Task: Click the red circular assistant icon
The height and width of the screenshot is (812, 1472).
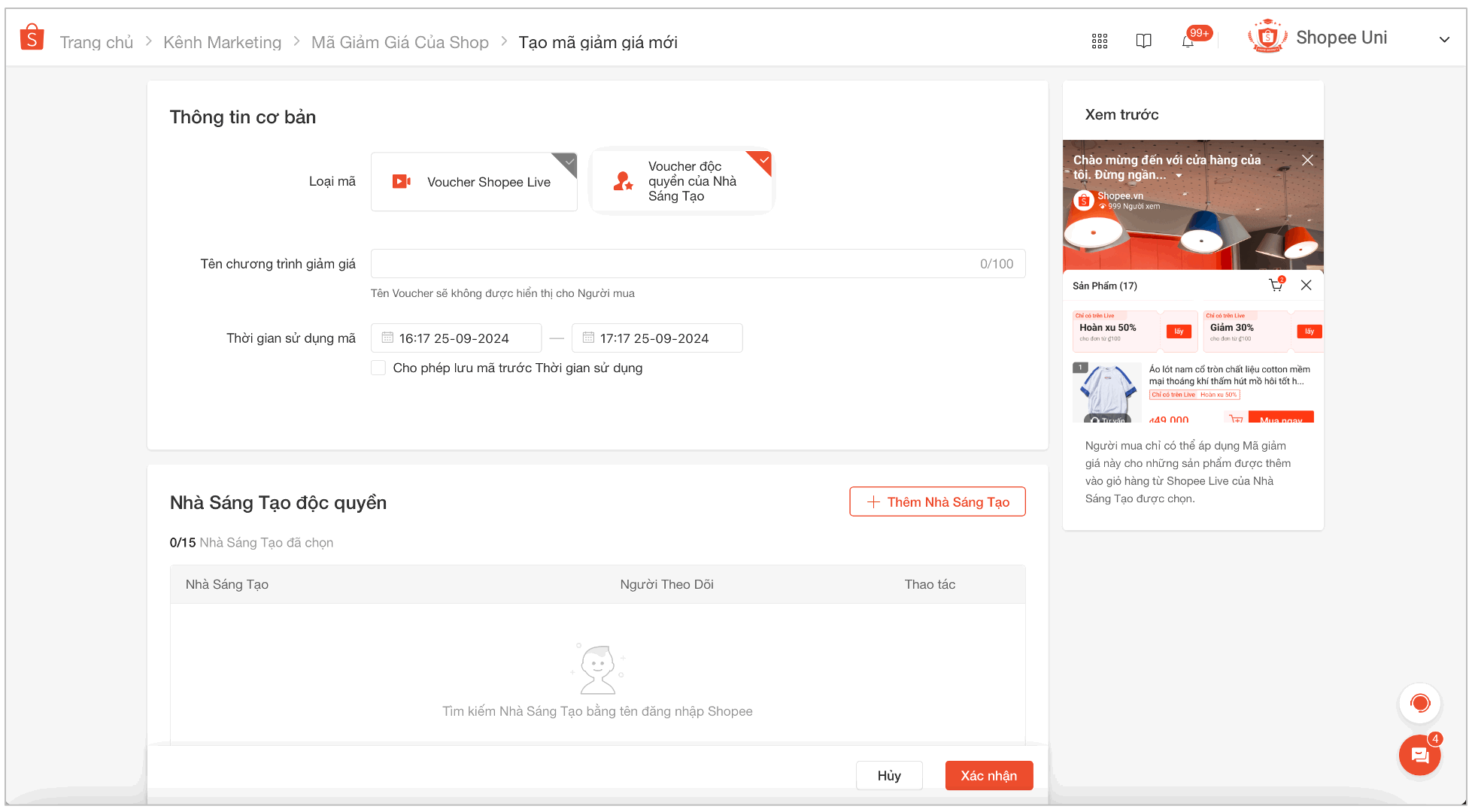Action: [1420, 704]
